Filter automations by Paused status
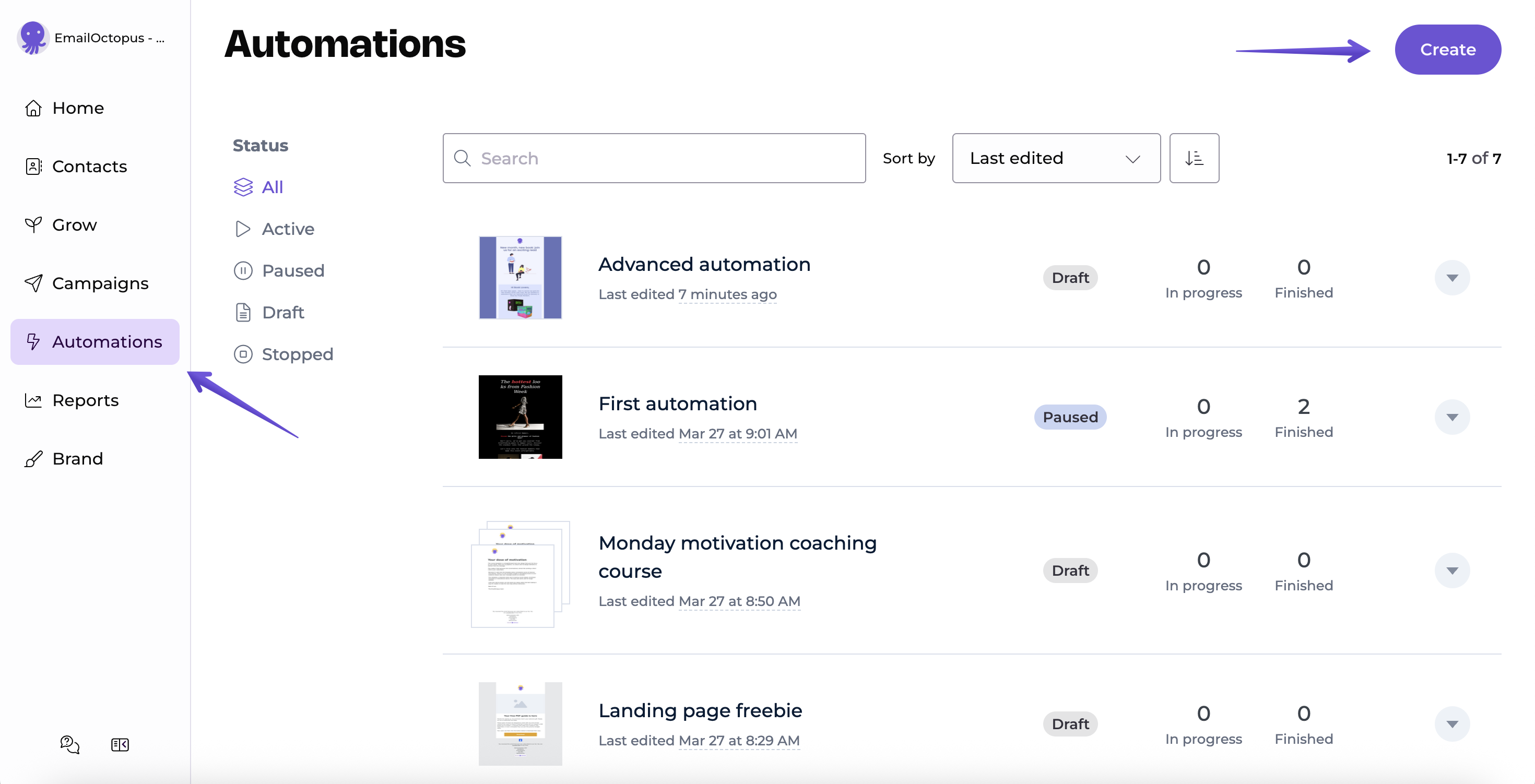The height and width of the screenshot is (784, 1535). [x=292, y=270]
